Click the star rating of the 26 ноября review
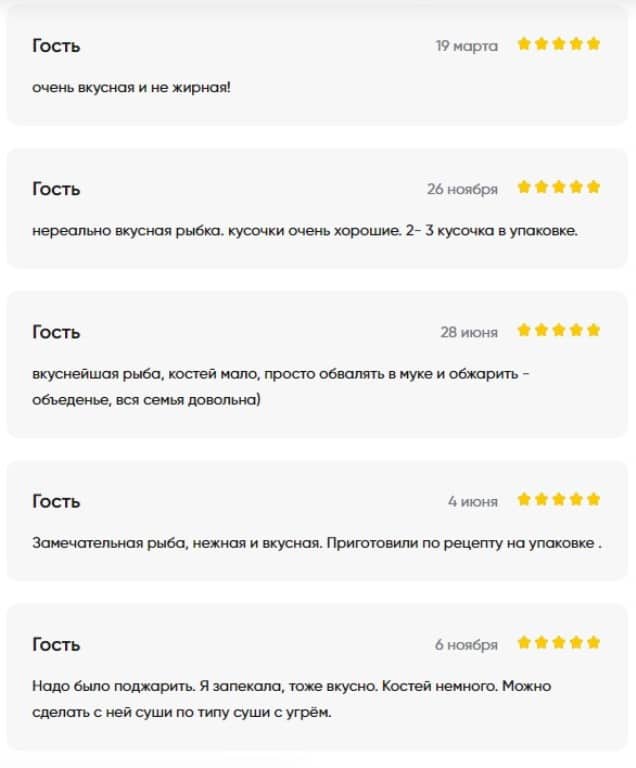 point(558,187)
